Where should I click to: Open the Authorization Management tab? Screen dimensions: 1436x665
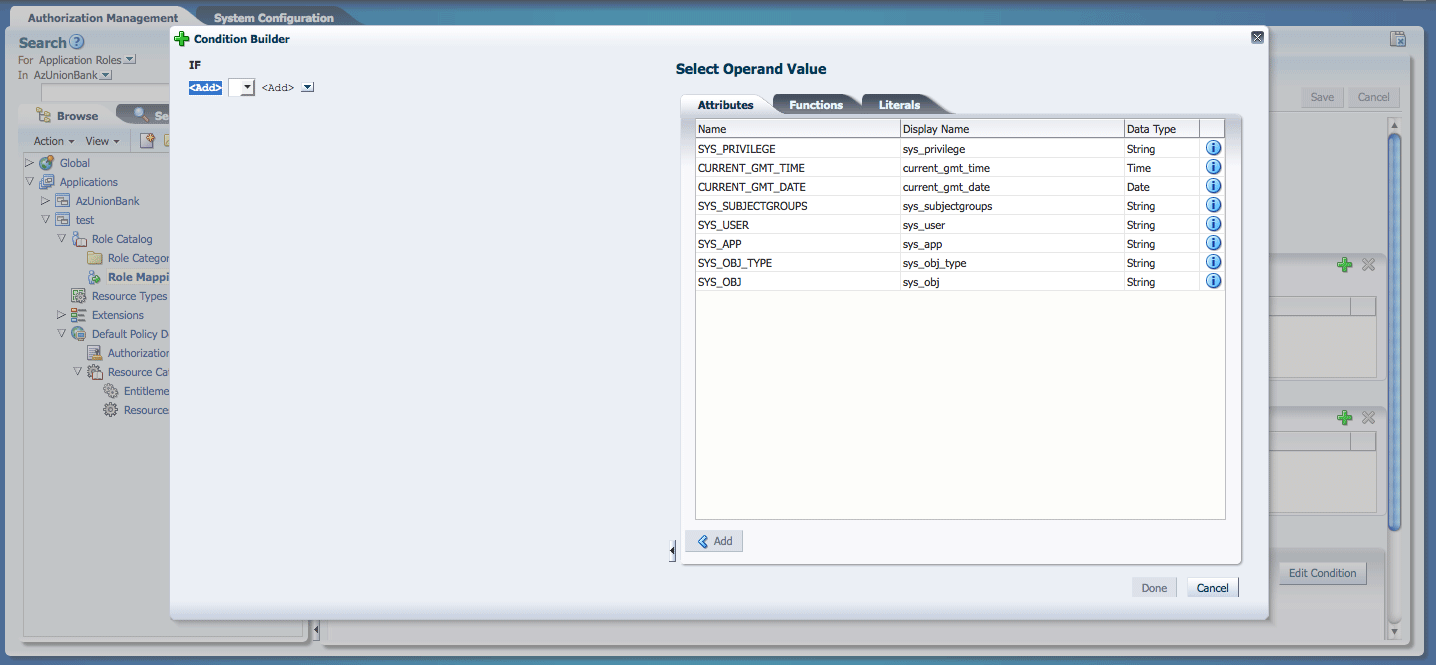click(x=103, y=18)
